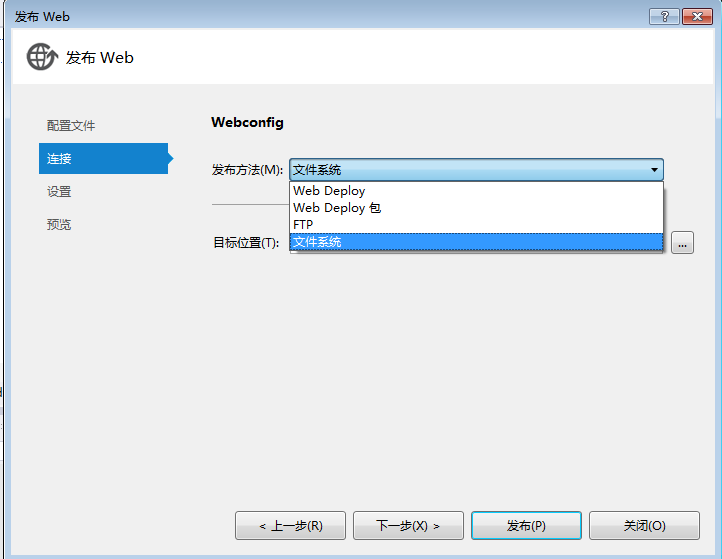
Task: Select 文件系统 in the dropdown list
Action: (x=476, y=242)
